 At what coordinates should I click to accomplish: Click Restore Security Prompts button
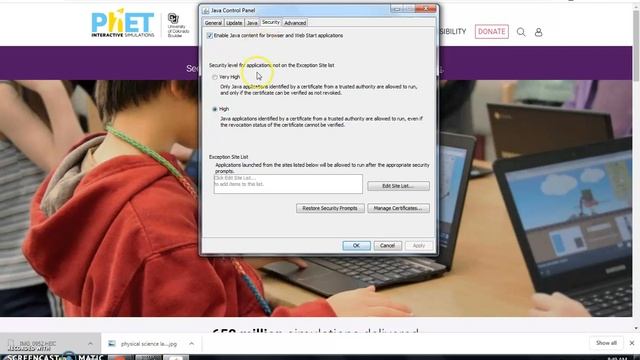coord(330,208)
